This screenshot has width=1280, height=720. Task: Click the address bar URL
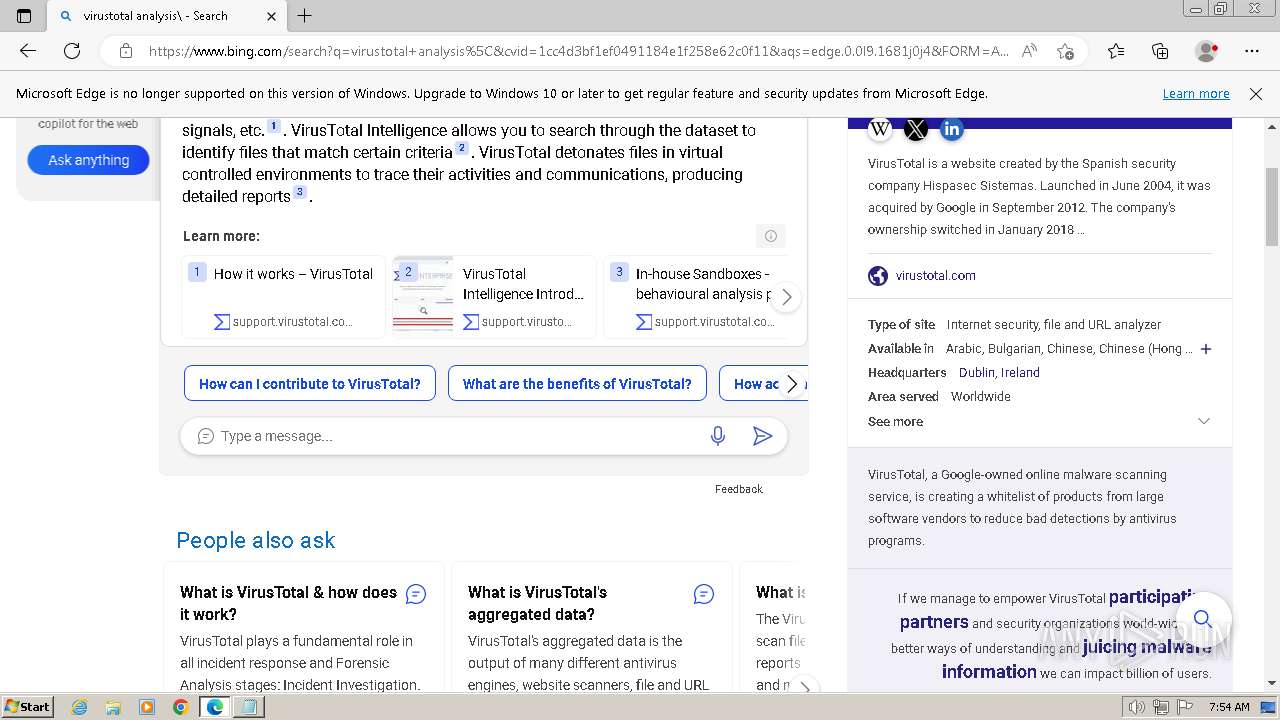click(x=578, y=51)
